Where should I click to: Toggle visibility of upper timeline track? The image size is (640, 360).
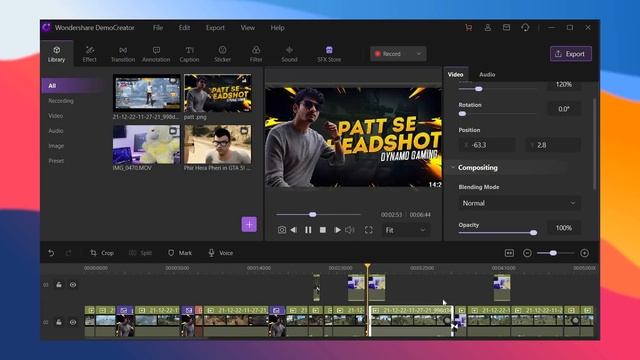(73, 284)
